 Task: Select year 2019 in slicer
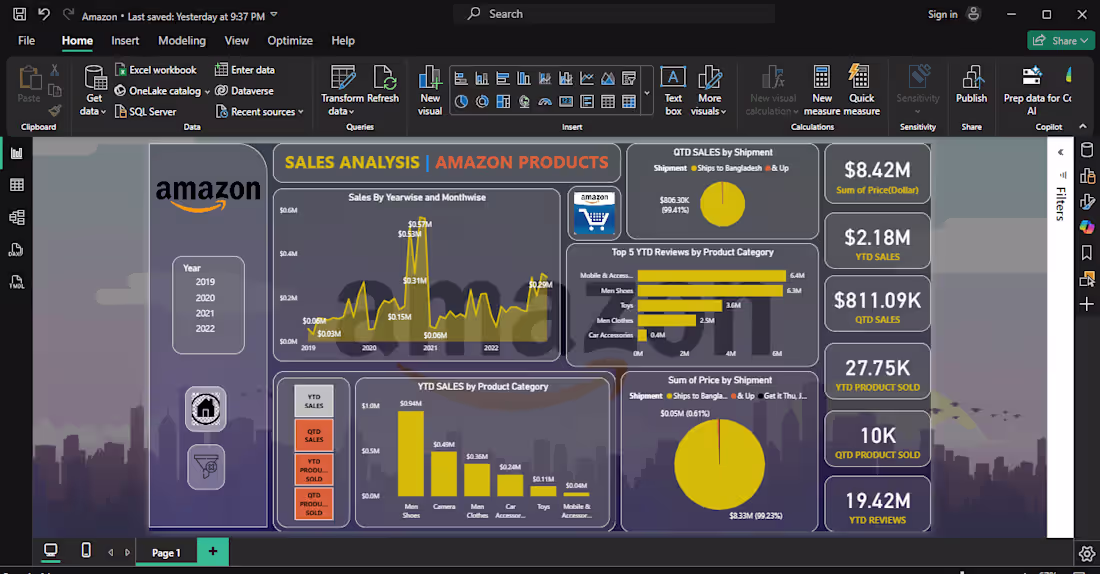205,282
